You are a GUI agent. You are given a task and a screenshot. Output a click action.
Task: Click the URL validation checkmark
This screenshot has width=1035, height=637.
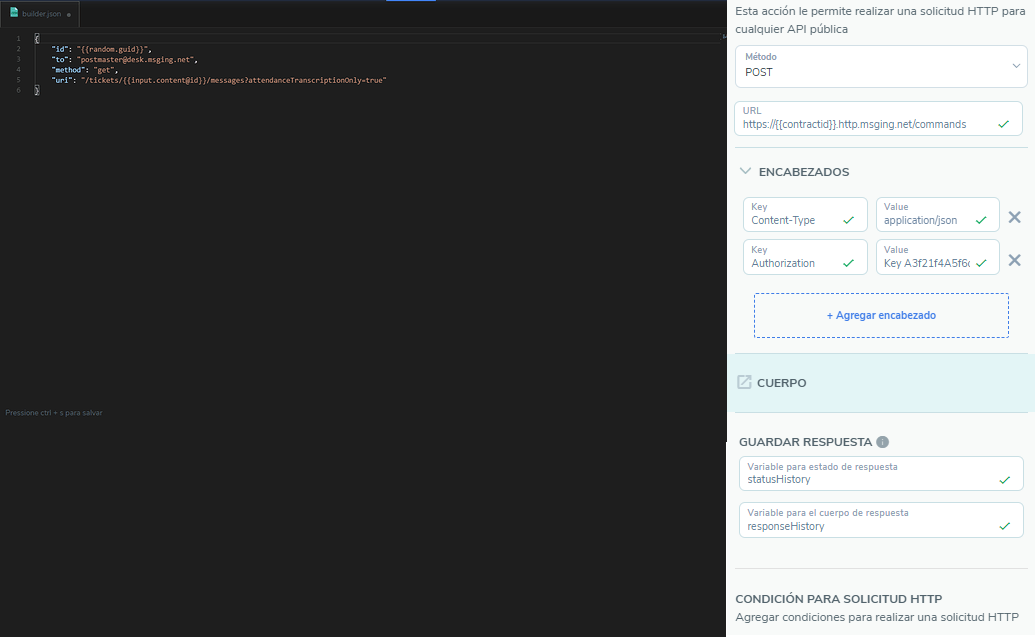tap(1004, 124)
